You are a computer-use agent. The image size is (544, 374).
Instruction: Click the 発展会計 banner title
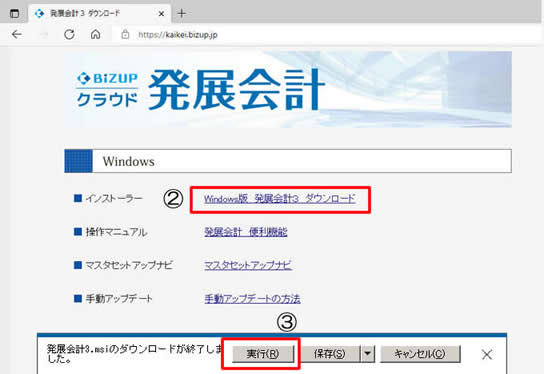[237, 90]
